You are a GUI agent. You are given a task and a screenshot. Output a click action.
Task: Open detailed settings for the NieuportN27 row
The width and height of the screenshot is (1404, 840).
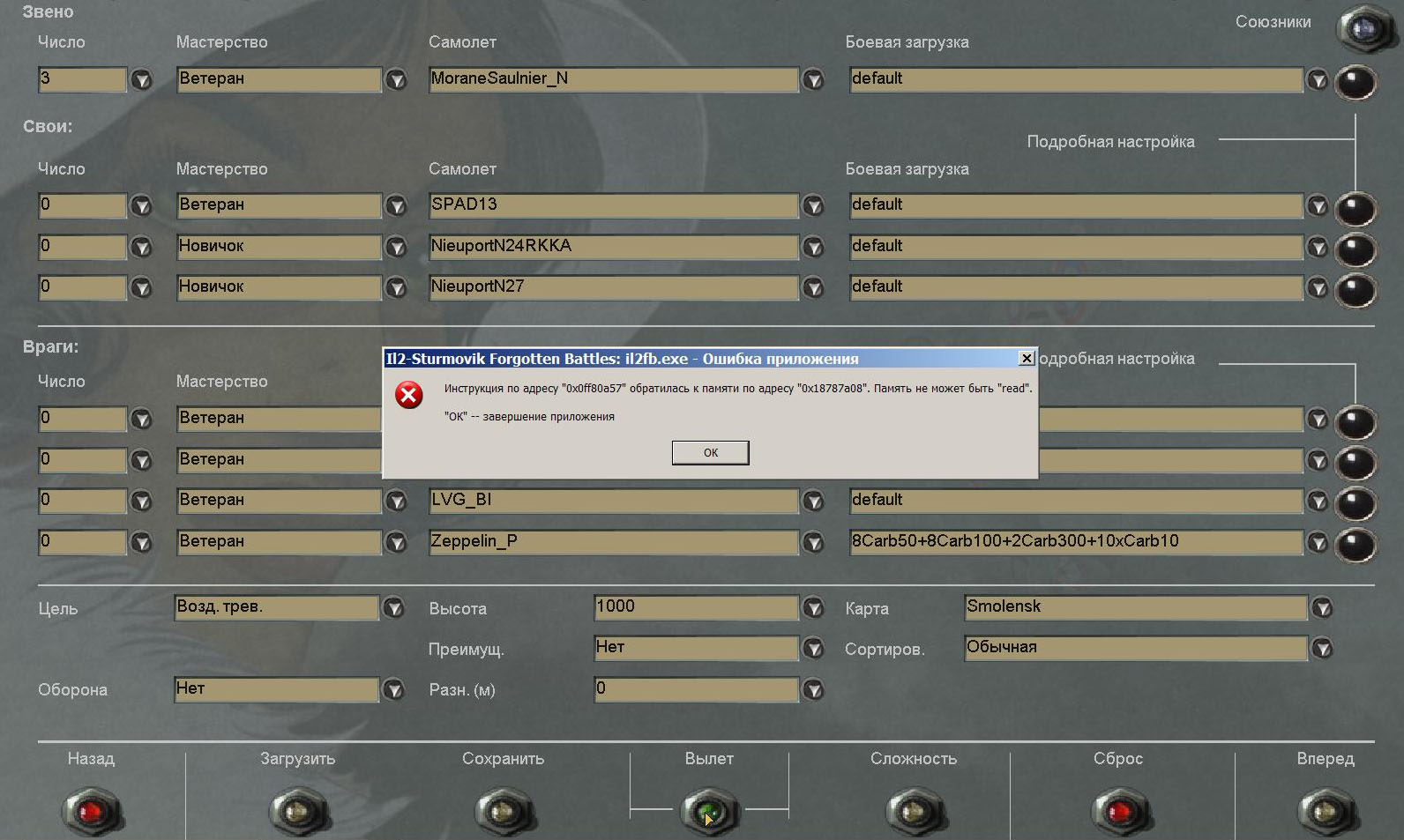tap(1355, 290)
